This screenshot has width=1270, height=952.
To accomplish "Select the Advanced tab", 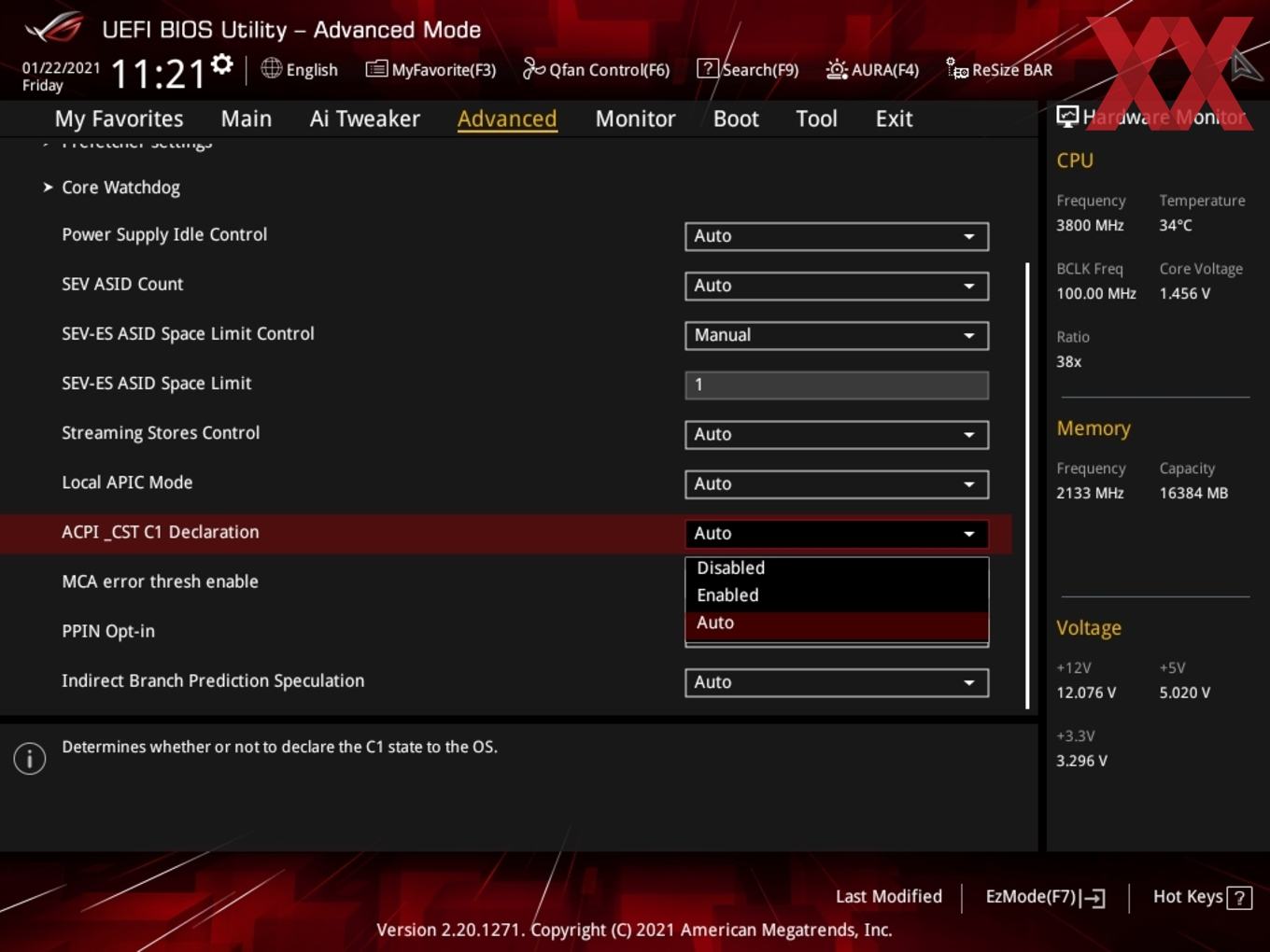I will 507,119.
